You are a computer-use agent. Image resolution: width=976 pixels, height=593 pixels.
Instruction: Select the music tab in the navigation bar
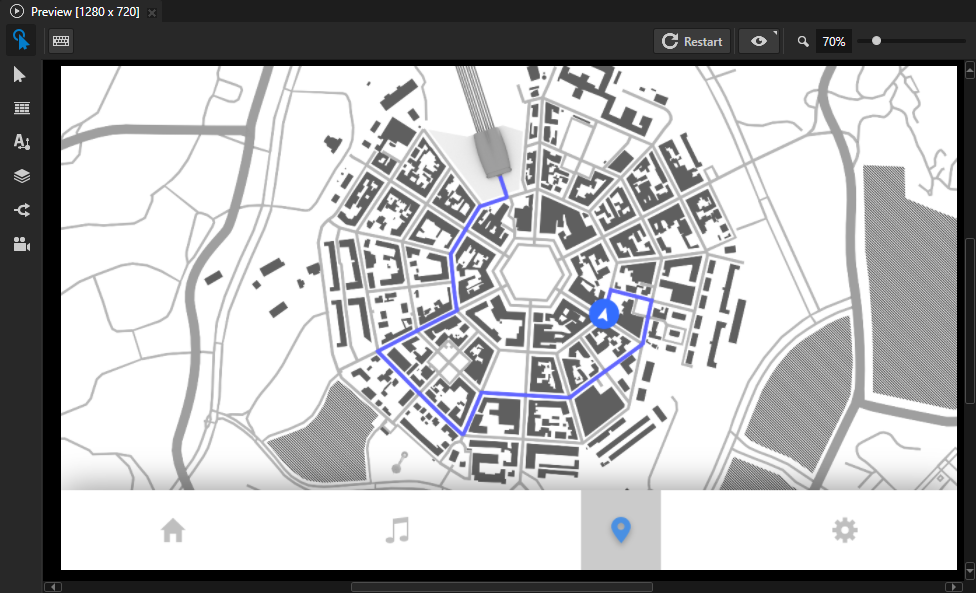(397, 530)
